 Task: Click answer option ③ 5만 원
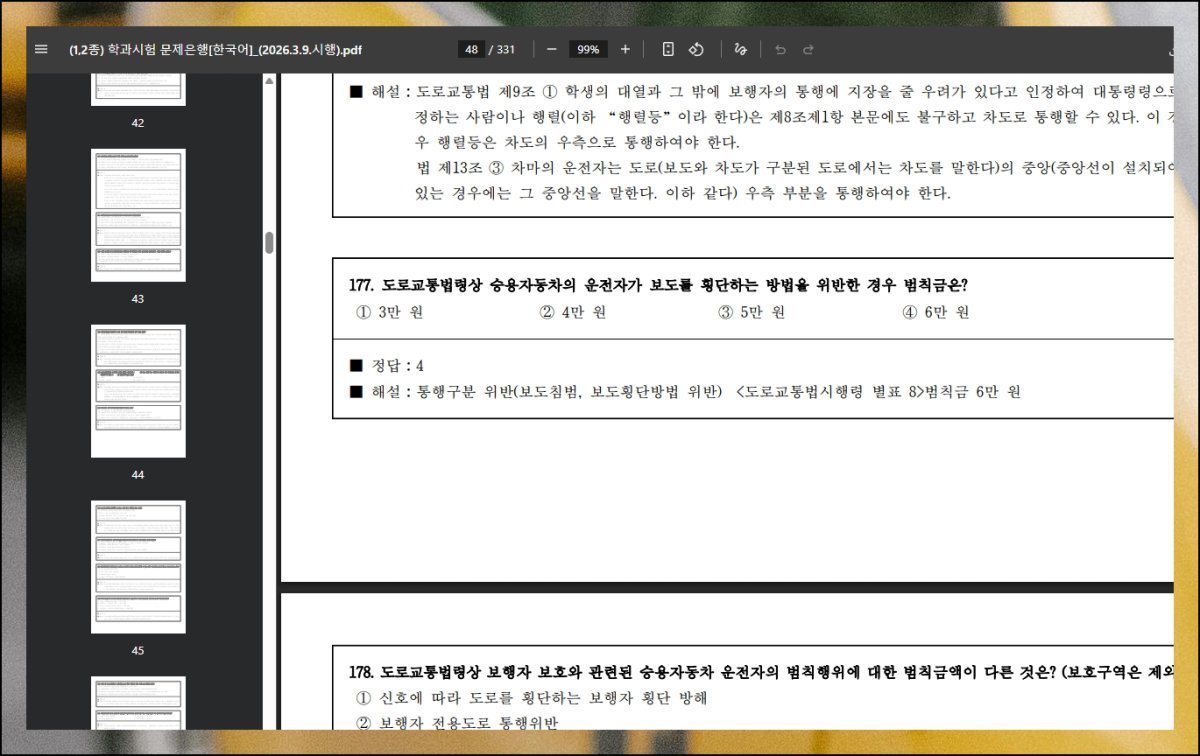tap(751, 312)
